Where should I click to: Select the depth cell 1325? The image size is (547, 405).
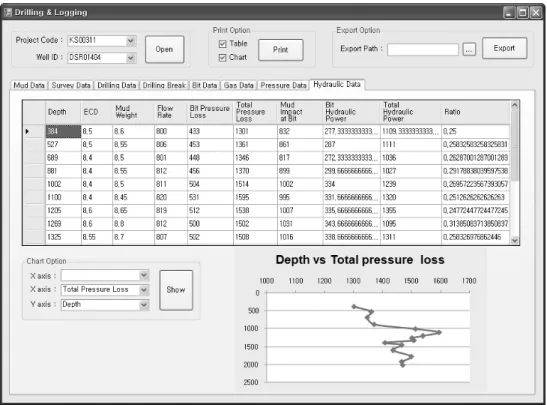pos(63,237)
